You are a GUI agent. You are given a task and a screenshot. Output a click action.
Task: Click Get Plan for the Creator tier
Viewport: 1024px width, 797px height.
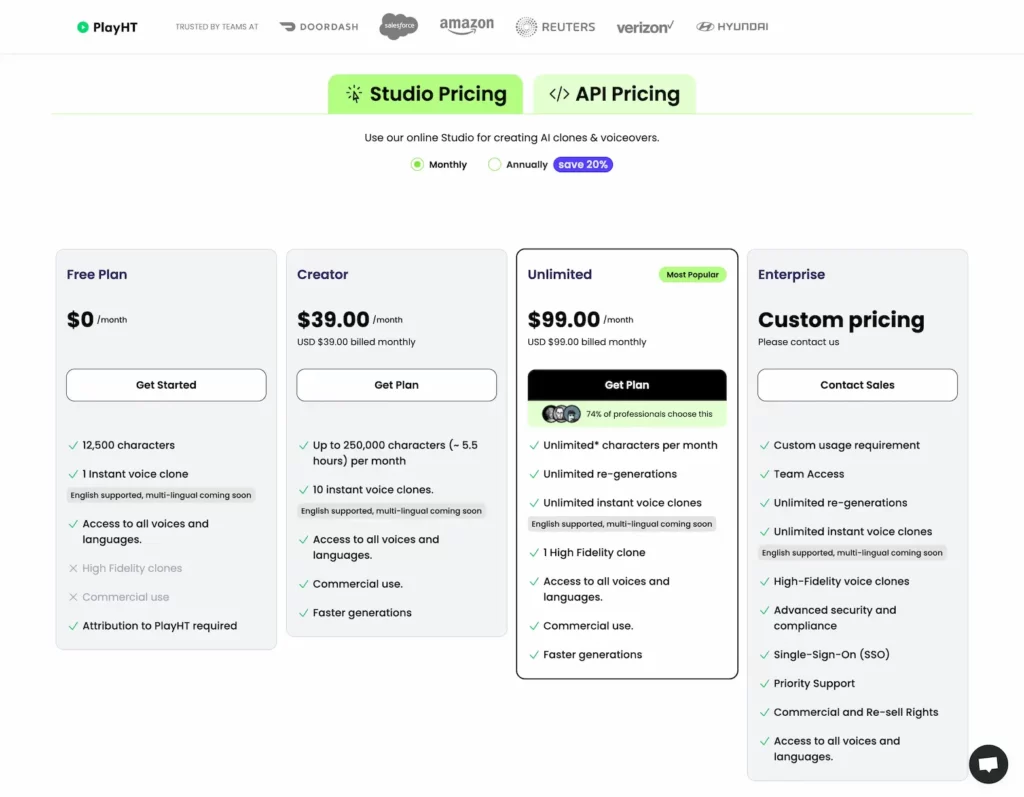pyautogui.click(x=396, y=385)
